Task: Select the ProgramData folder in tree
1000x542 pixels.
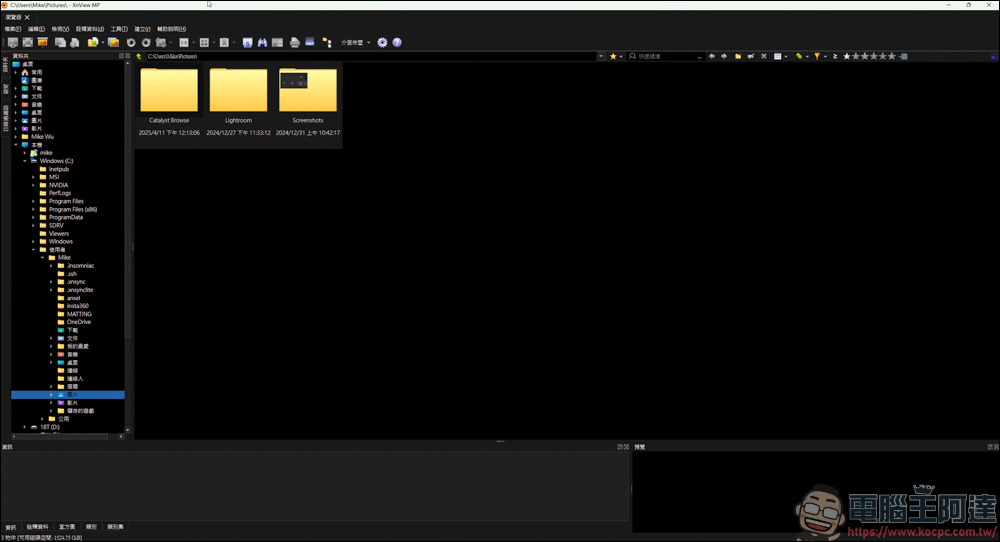Action: click(x=66, y=217)
